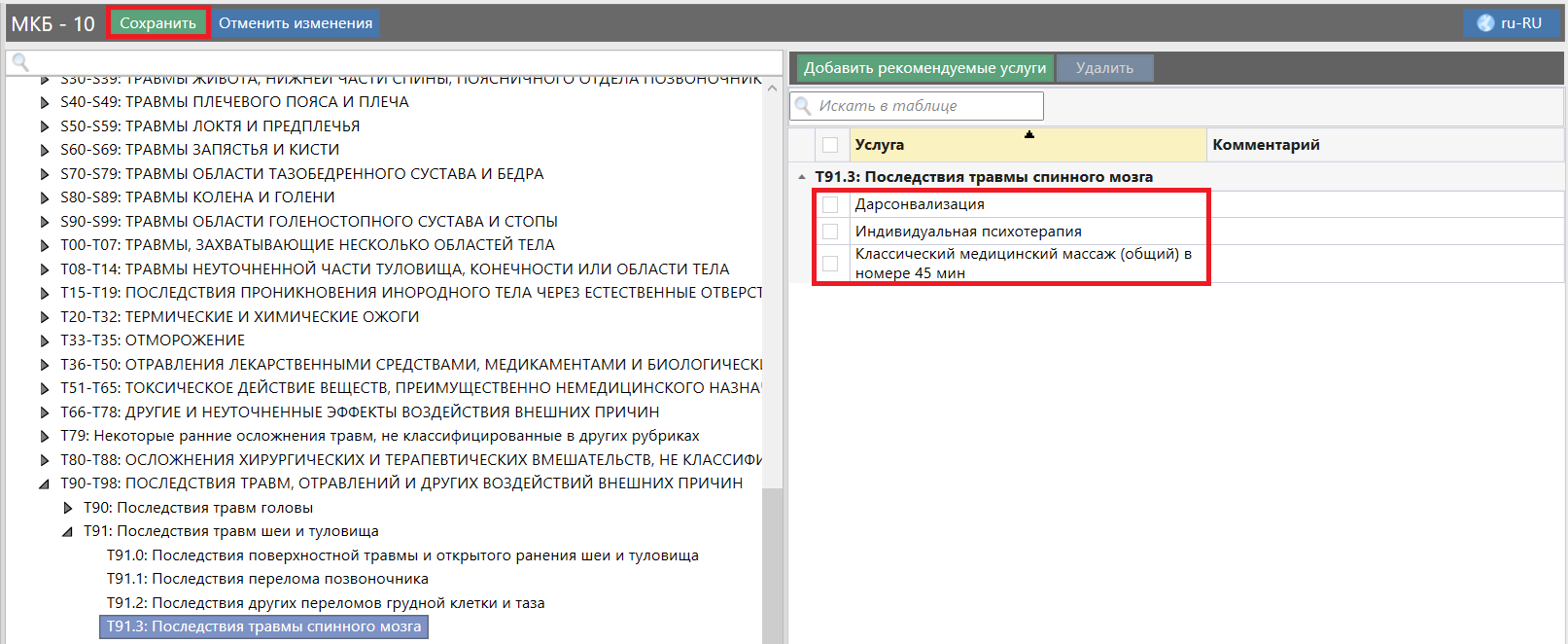Expand S40-S49 ТРАВМЫ ПЛЕЧЕВОГО ПОЯСА

pos(45,102)
